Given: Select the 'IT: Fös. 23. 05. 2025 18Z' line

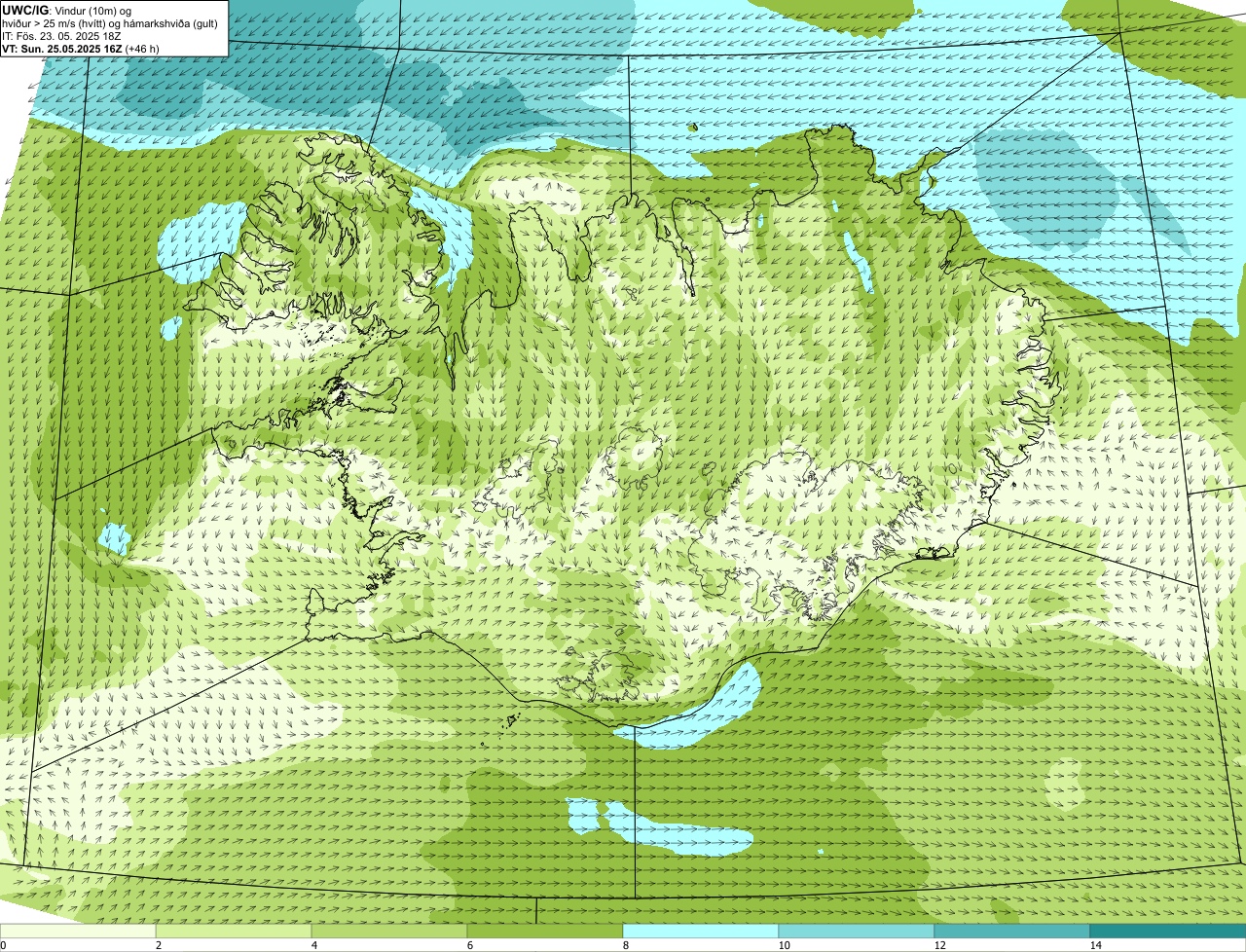Looking at the screenshot, I should (x=62, y=35).
